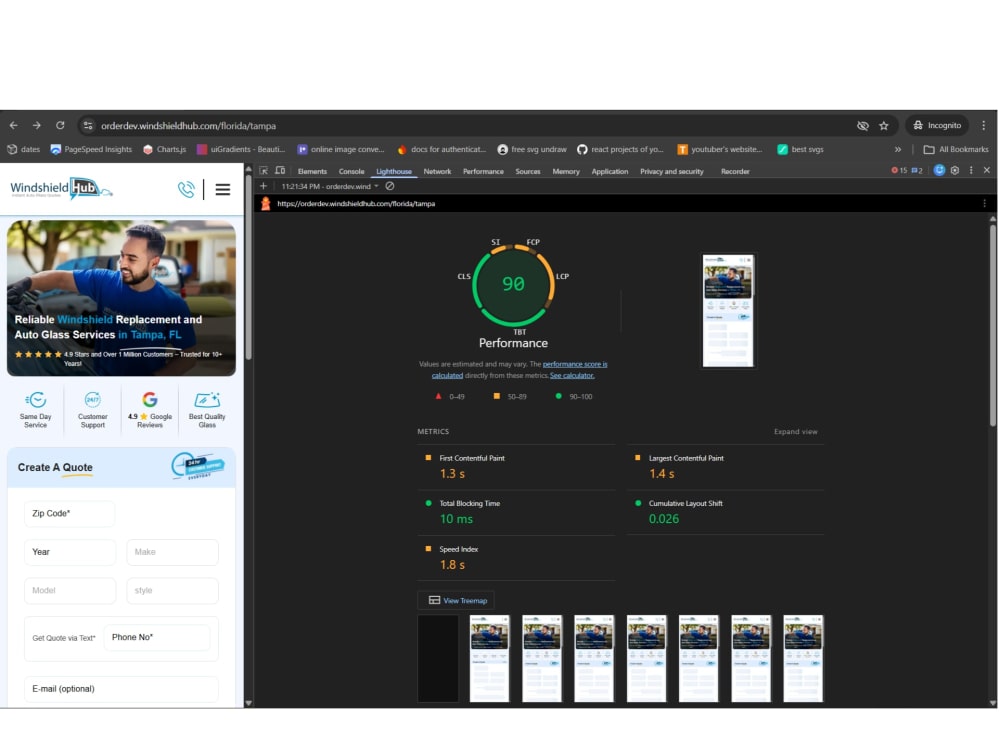Viewport: 1000px width, 750px height.
Task: Open site information icon in address bar
Action: 88,126
